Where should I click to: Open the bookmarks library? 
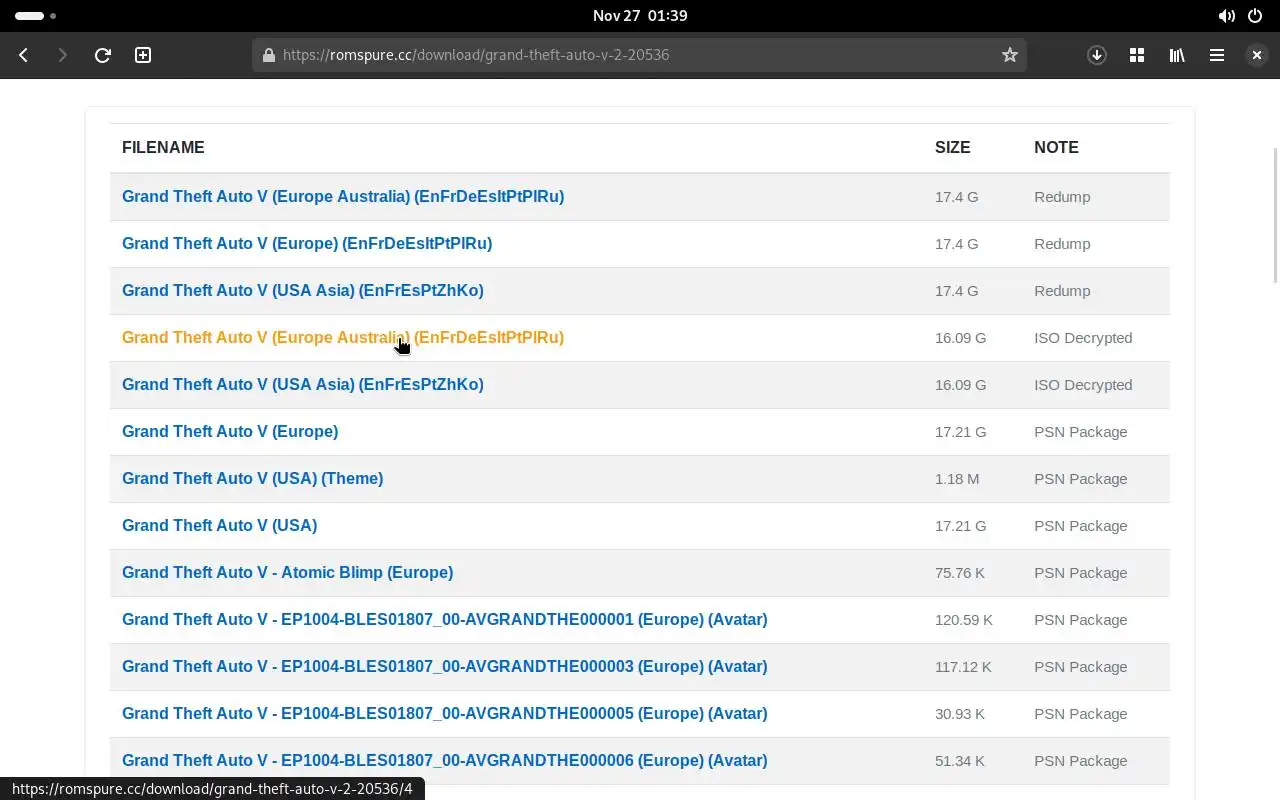coord(1177,55)
